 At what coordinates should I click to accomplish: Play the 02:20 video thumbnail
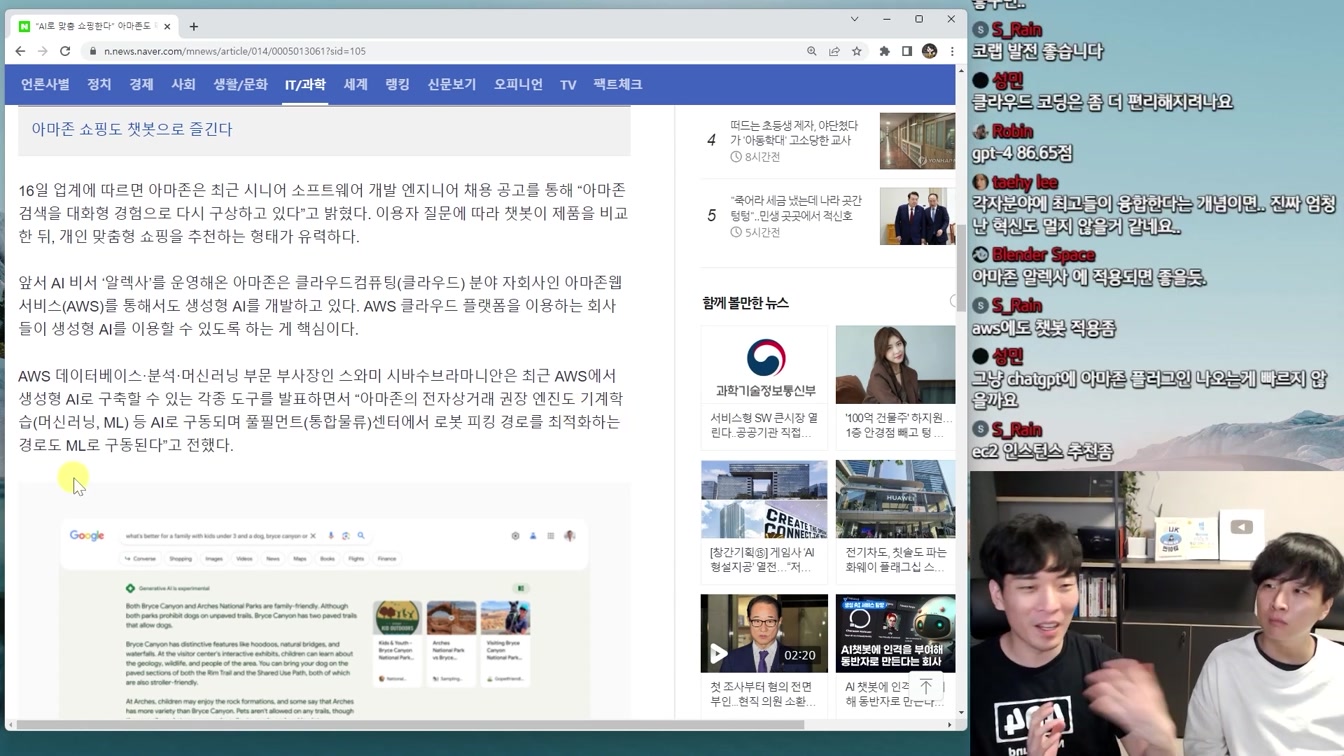[x=764, y=633]
